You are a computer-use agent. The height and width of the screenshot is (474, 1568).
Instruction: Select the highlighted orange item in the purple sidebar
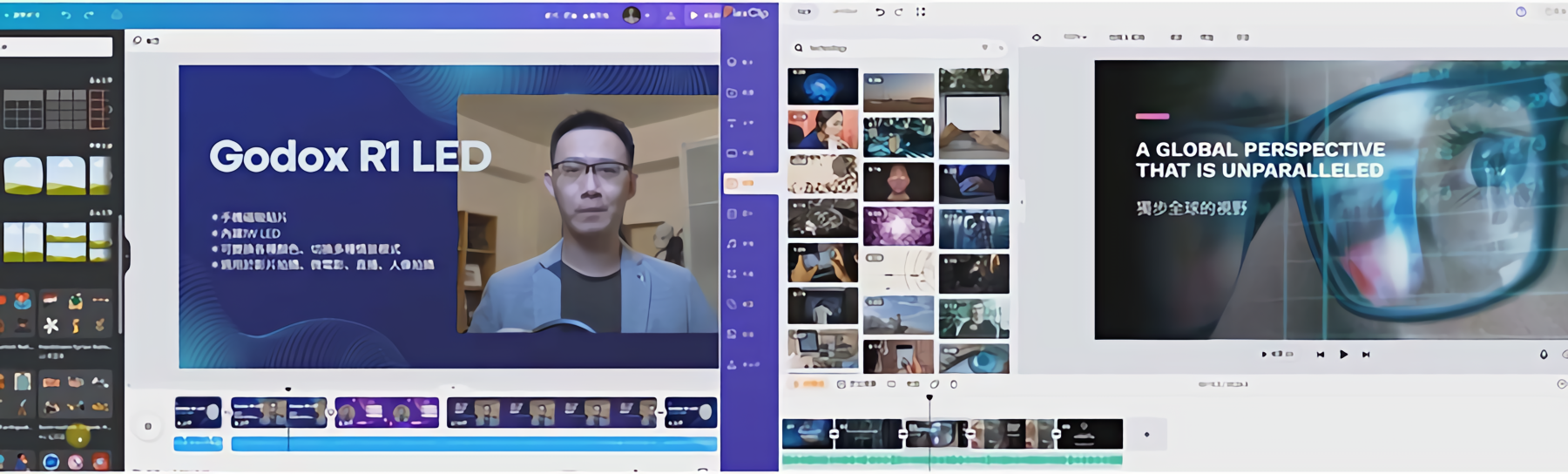pyautogui.click(x=739, y=184)
